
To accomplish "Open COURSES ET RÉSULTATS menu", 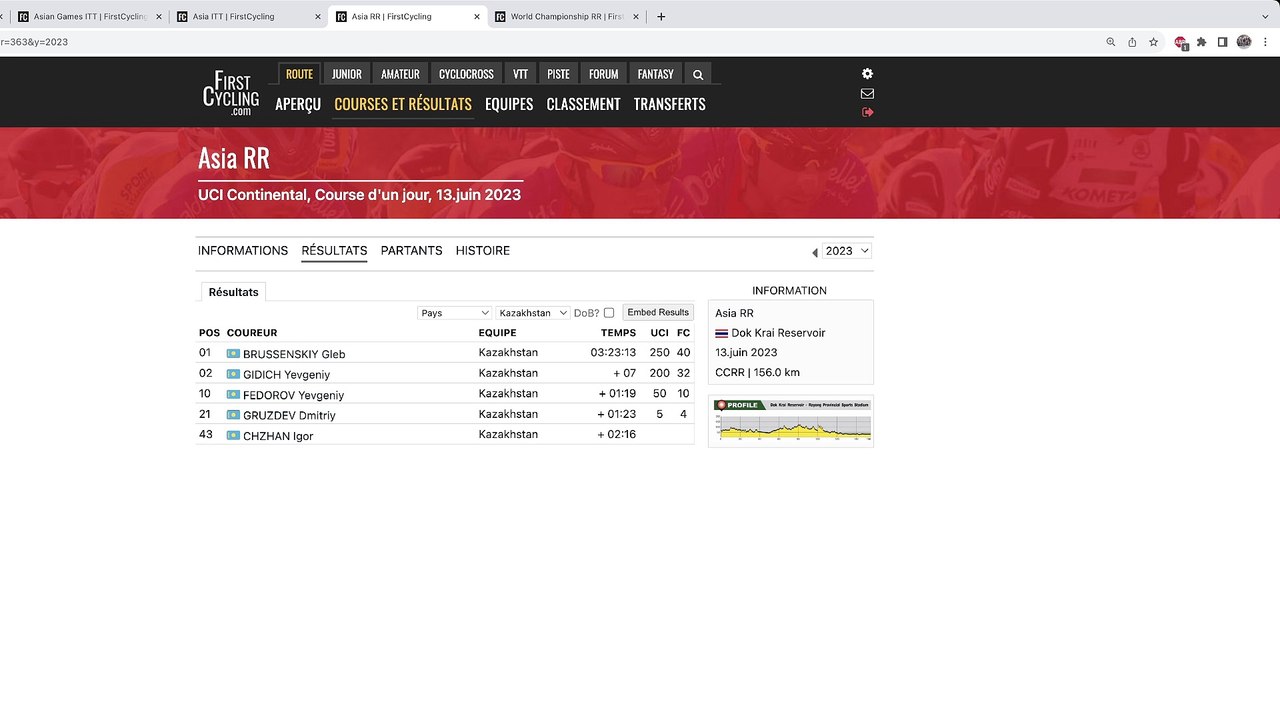I will 403,104.
